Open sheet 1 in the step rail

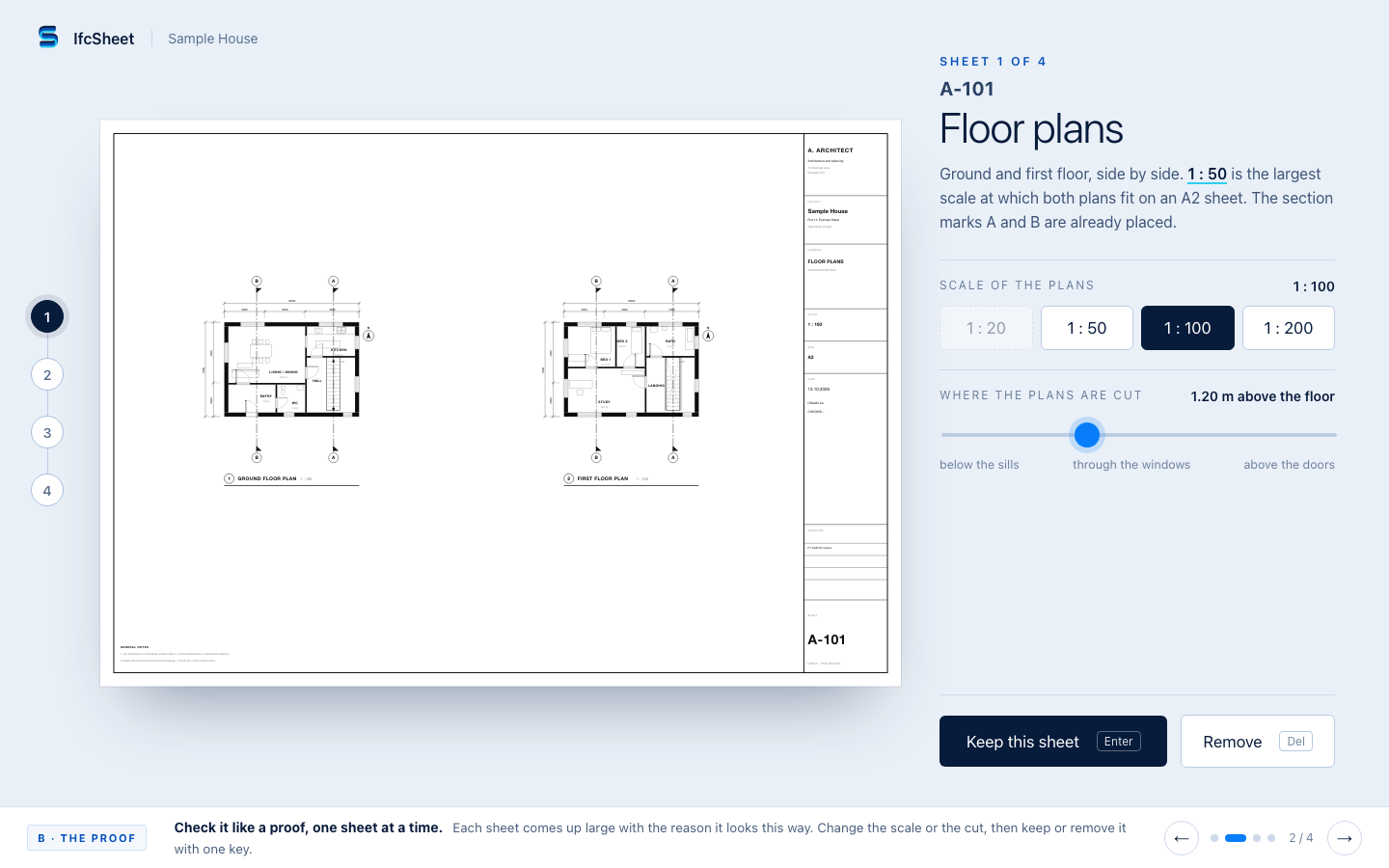coord(47,317)
